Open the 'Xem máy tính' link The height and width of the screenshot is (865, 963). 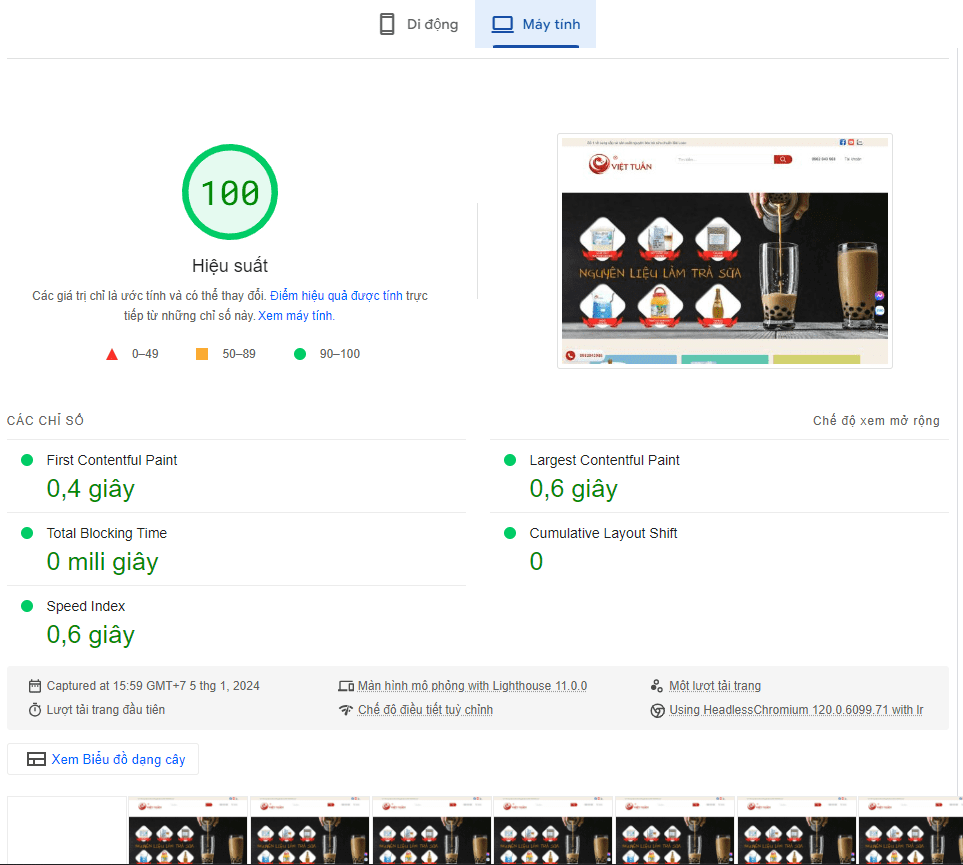295,316
